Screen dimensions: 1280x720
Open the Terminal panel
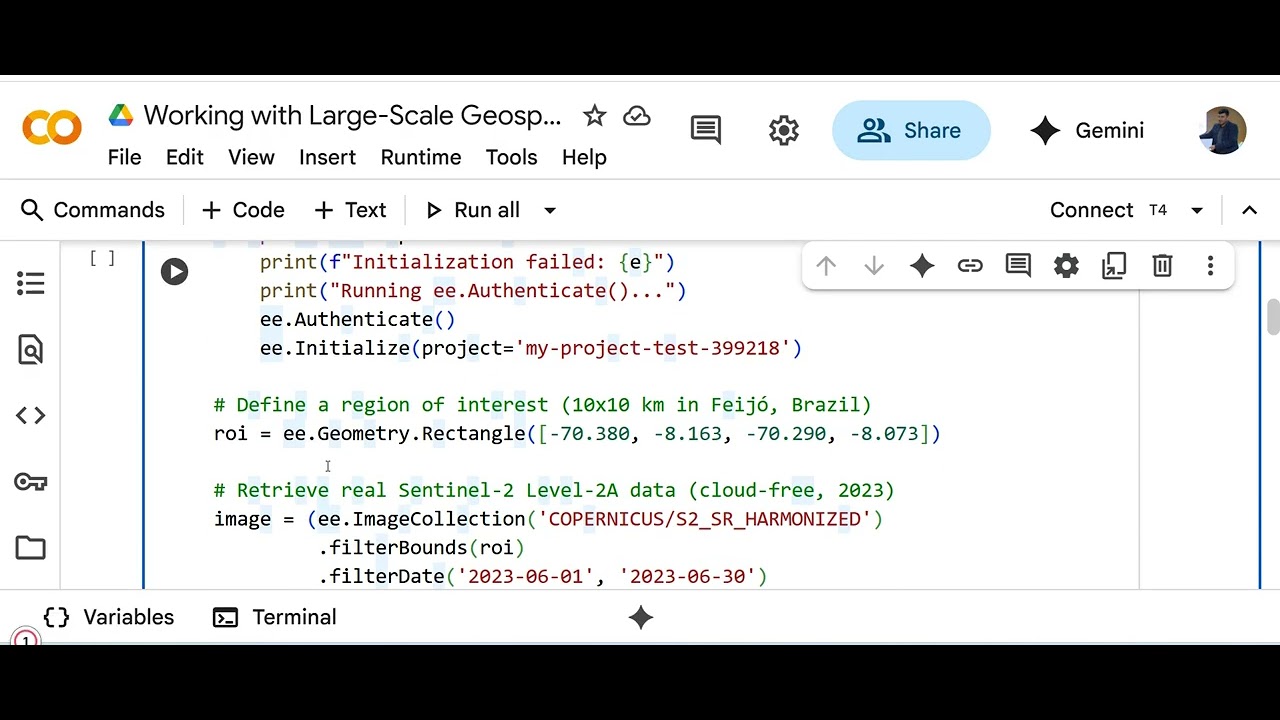[274, 617]
